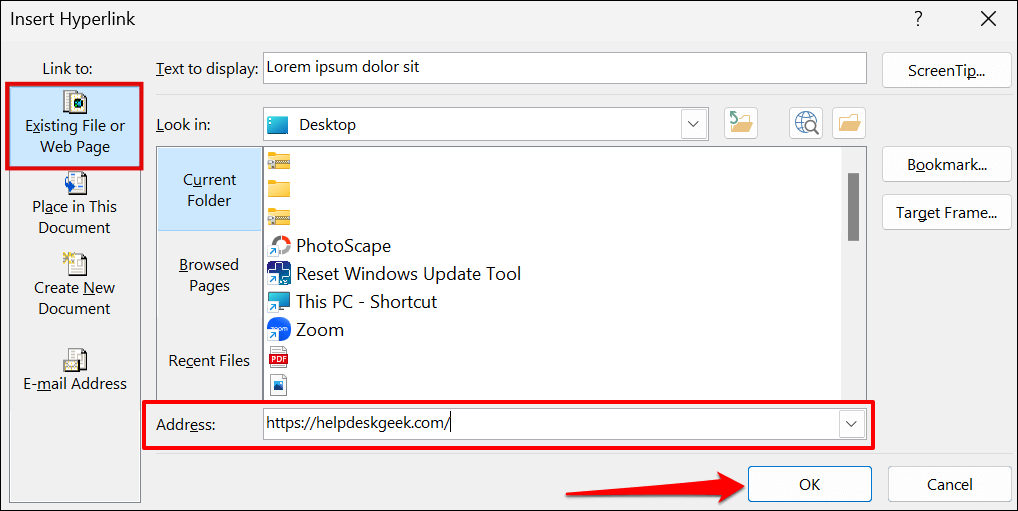The width and height of the screenshot is (1018, 511).
Task: Cancel the Insert Hyperlink dialog
Action: pos(950,484)
